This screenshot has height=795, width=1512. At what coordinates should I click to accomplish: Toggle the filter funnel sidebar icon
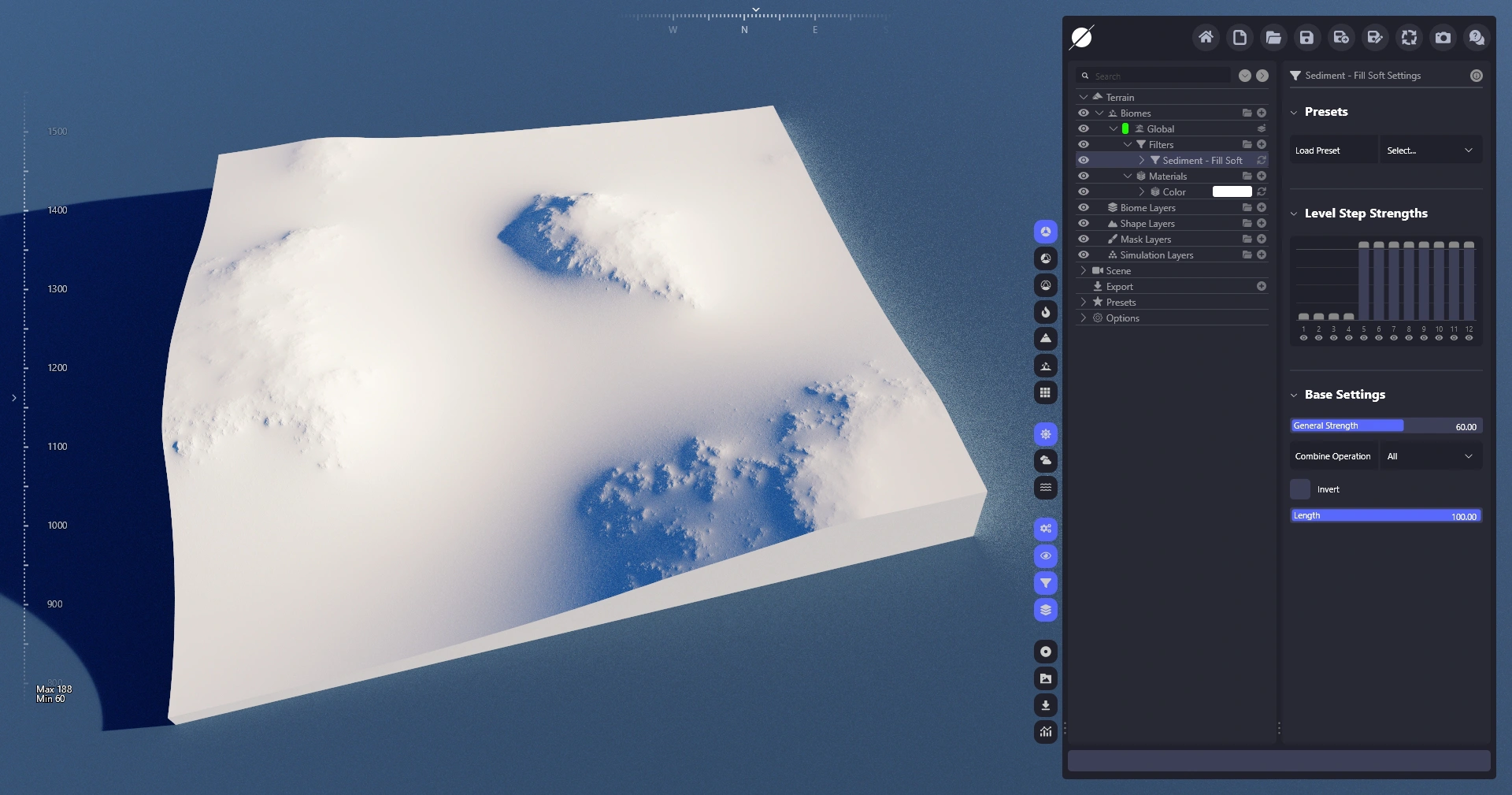1046,583
